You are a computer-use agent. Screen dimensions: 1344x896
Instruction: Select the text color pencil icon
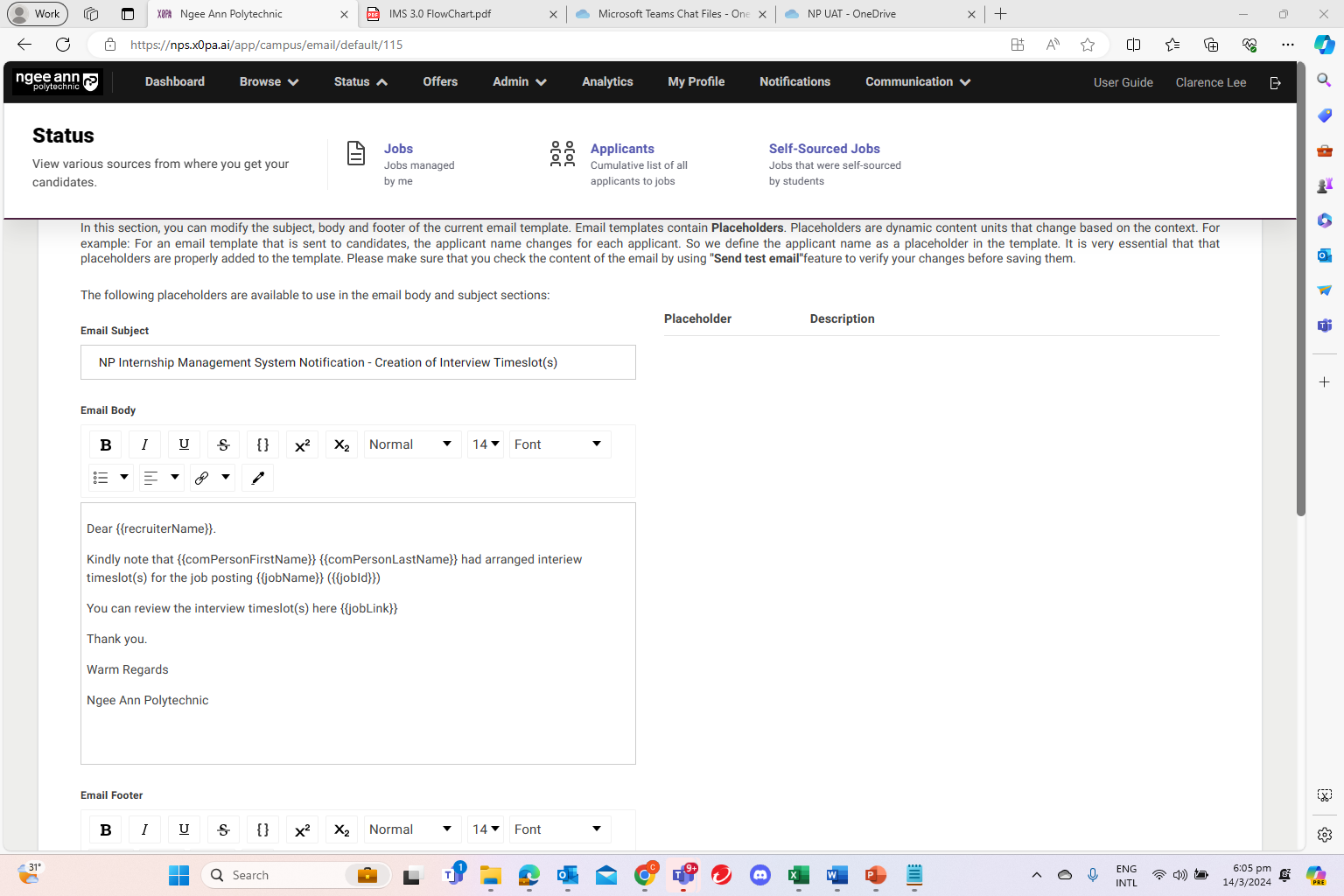257,478
